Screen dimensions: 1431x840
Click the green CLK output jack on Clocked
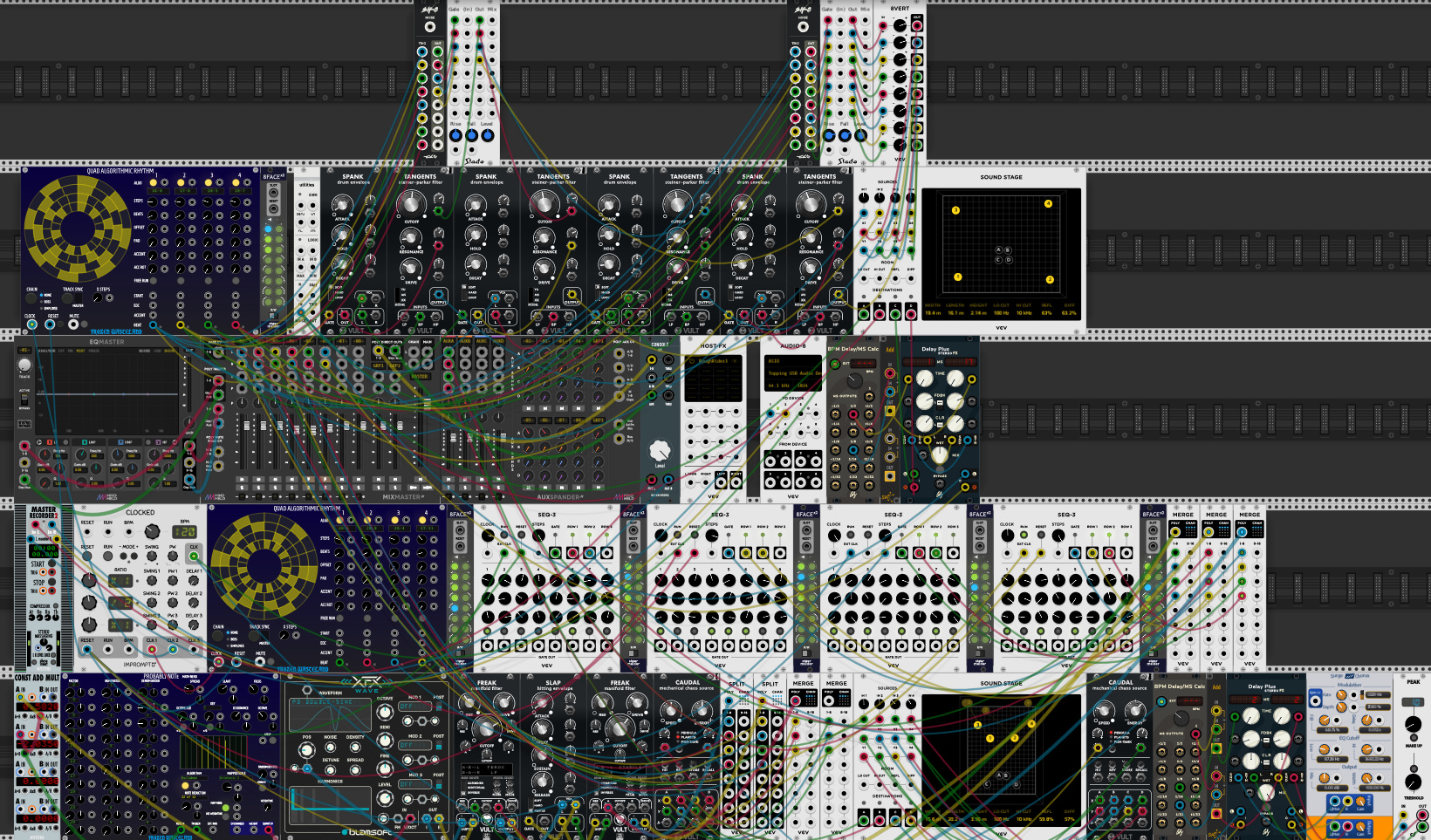click(194, 557)
